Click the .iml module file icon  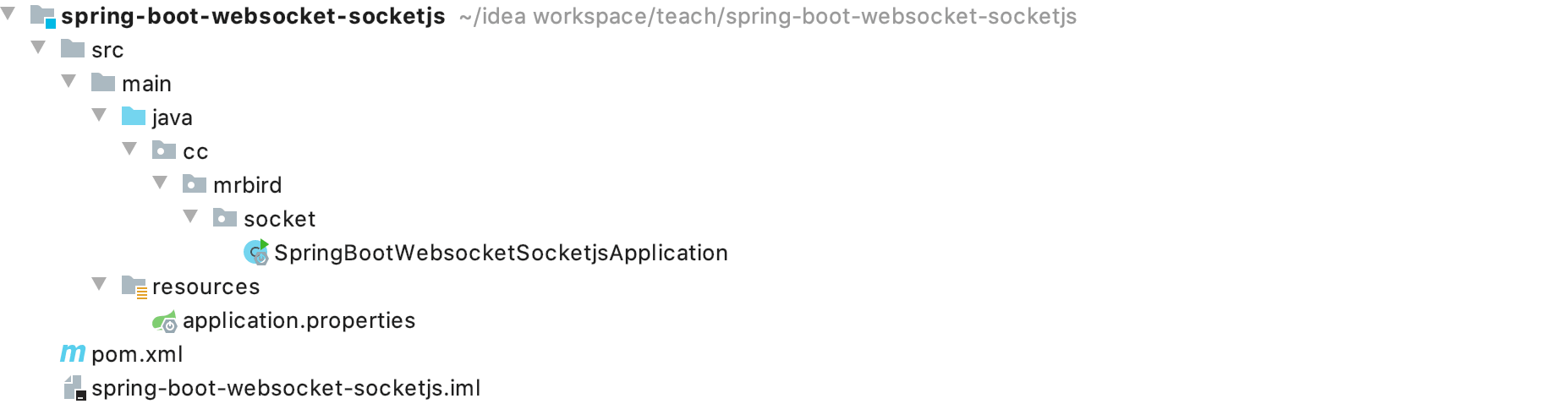tap(74, 388)
